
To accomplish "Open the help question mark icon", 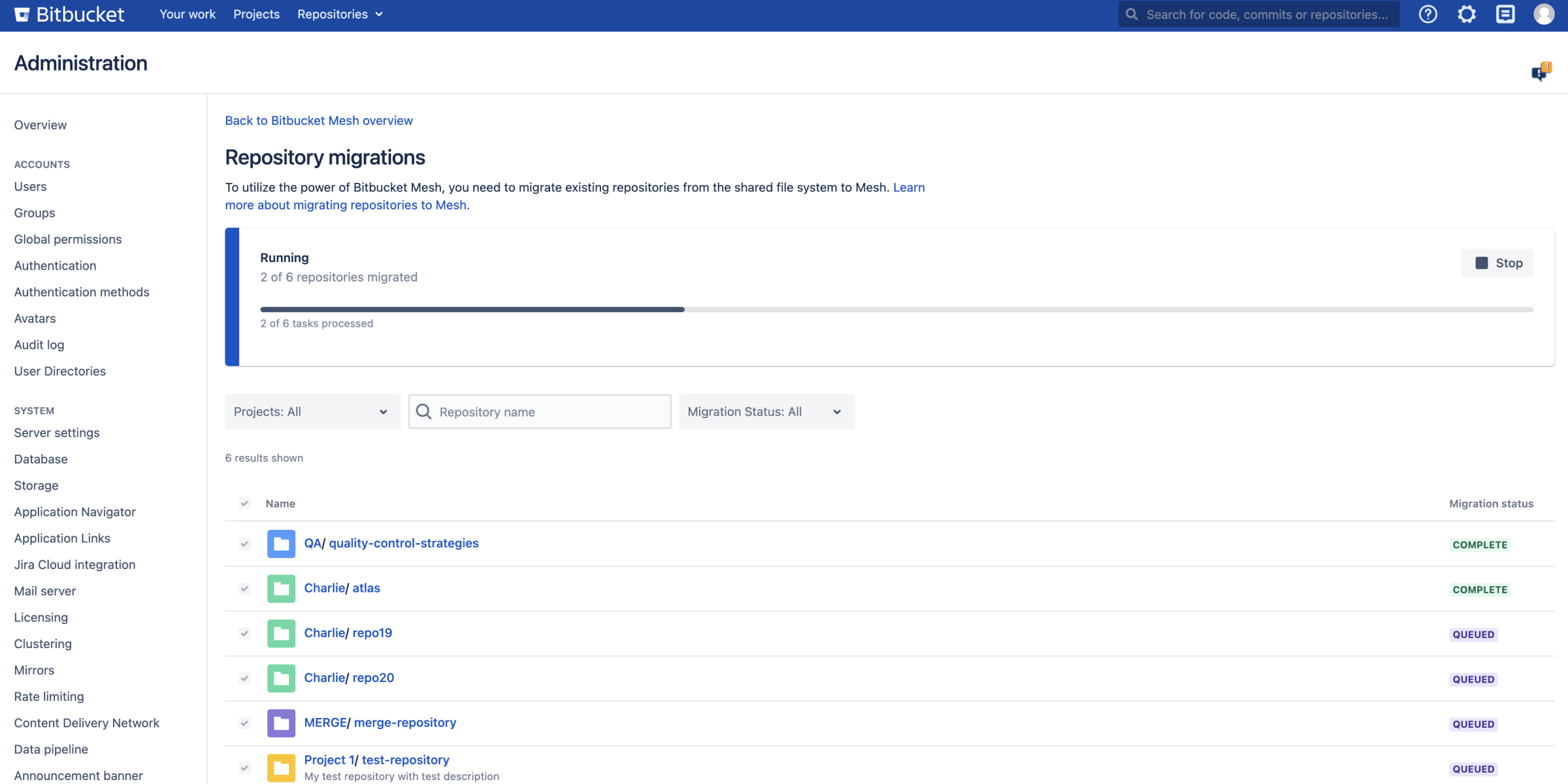I will (x=1428, y=14).
